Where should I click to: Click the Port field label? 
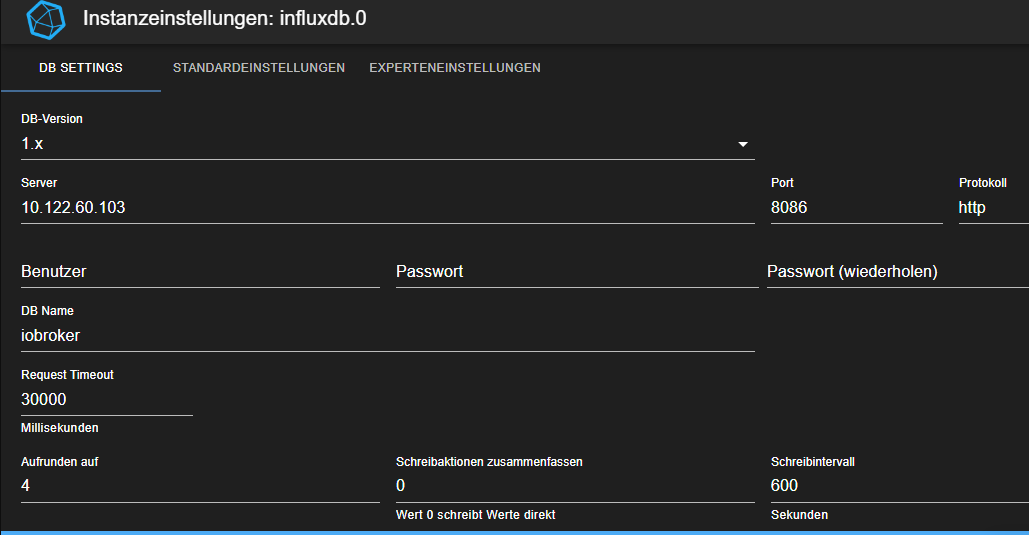(782, 182)
